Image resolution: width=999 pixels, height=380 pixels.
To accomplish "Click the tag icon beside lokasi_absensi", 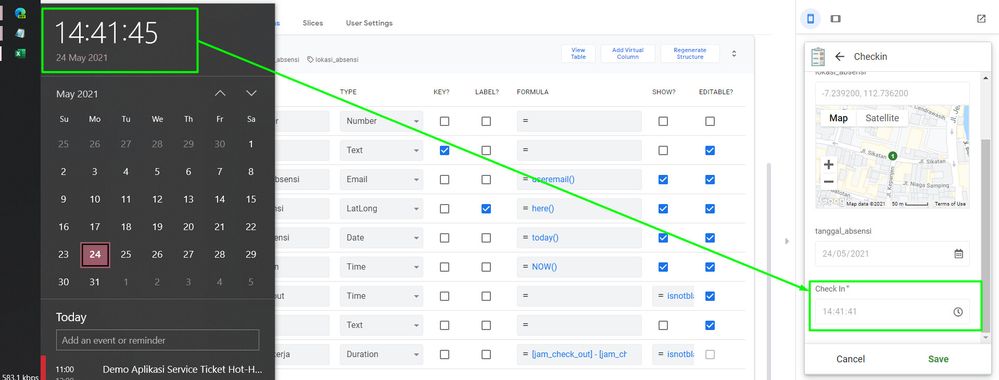I will point(310,59).
